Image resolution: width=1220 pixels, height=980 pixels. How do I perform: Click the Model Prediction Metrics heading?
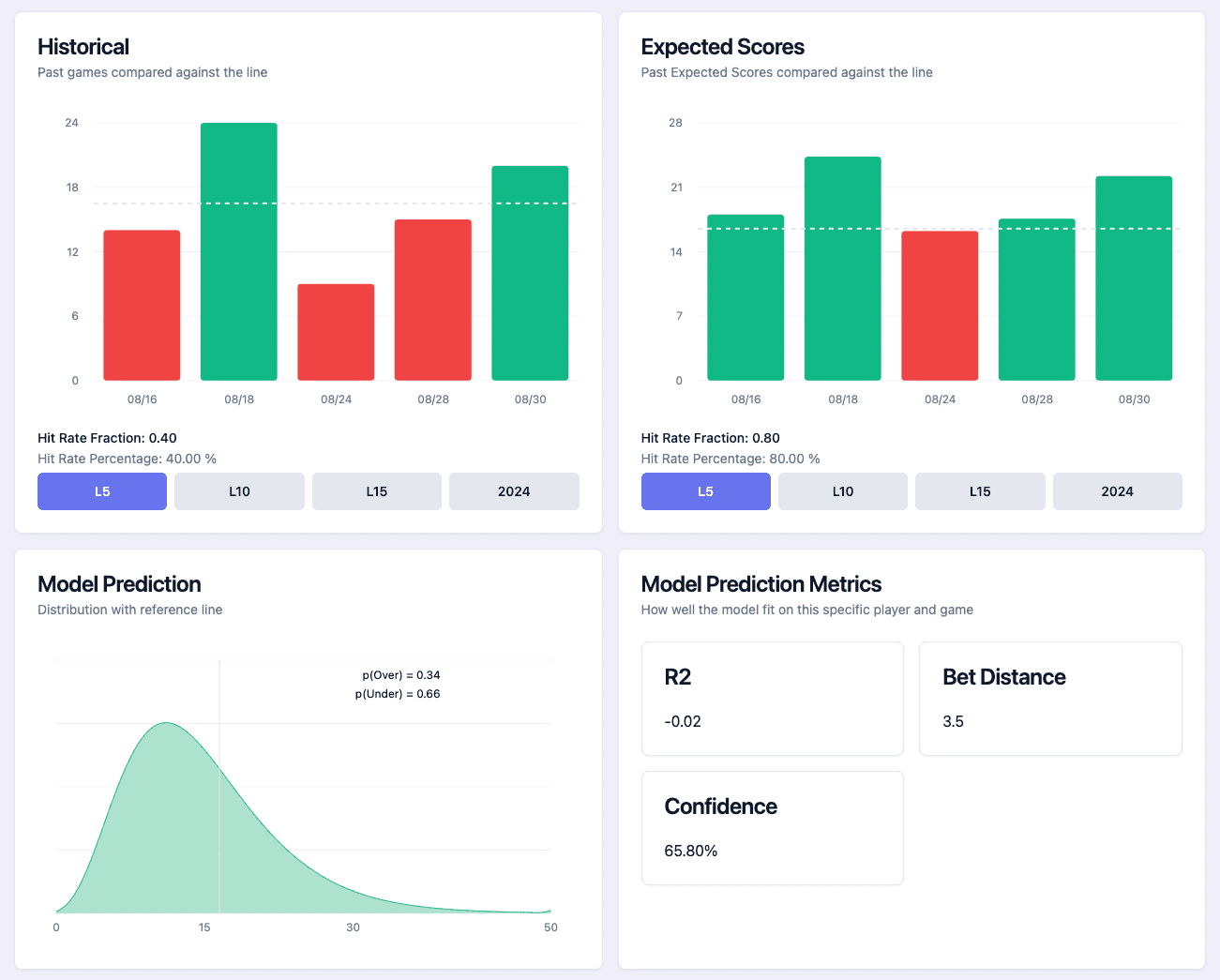coord(761,584)
